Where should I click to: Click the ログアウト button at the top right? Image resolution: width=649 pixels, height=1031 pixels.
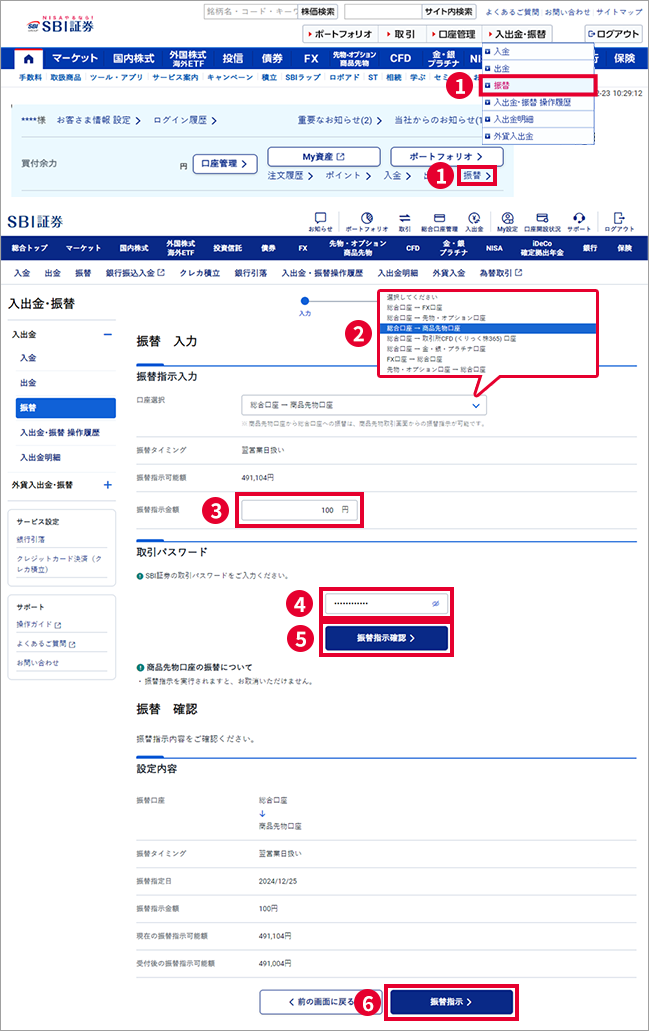pyautogui.click(x=613, y=34)
